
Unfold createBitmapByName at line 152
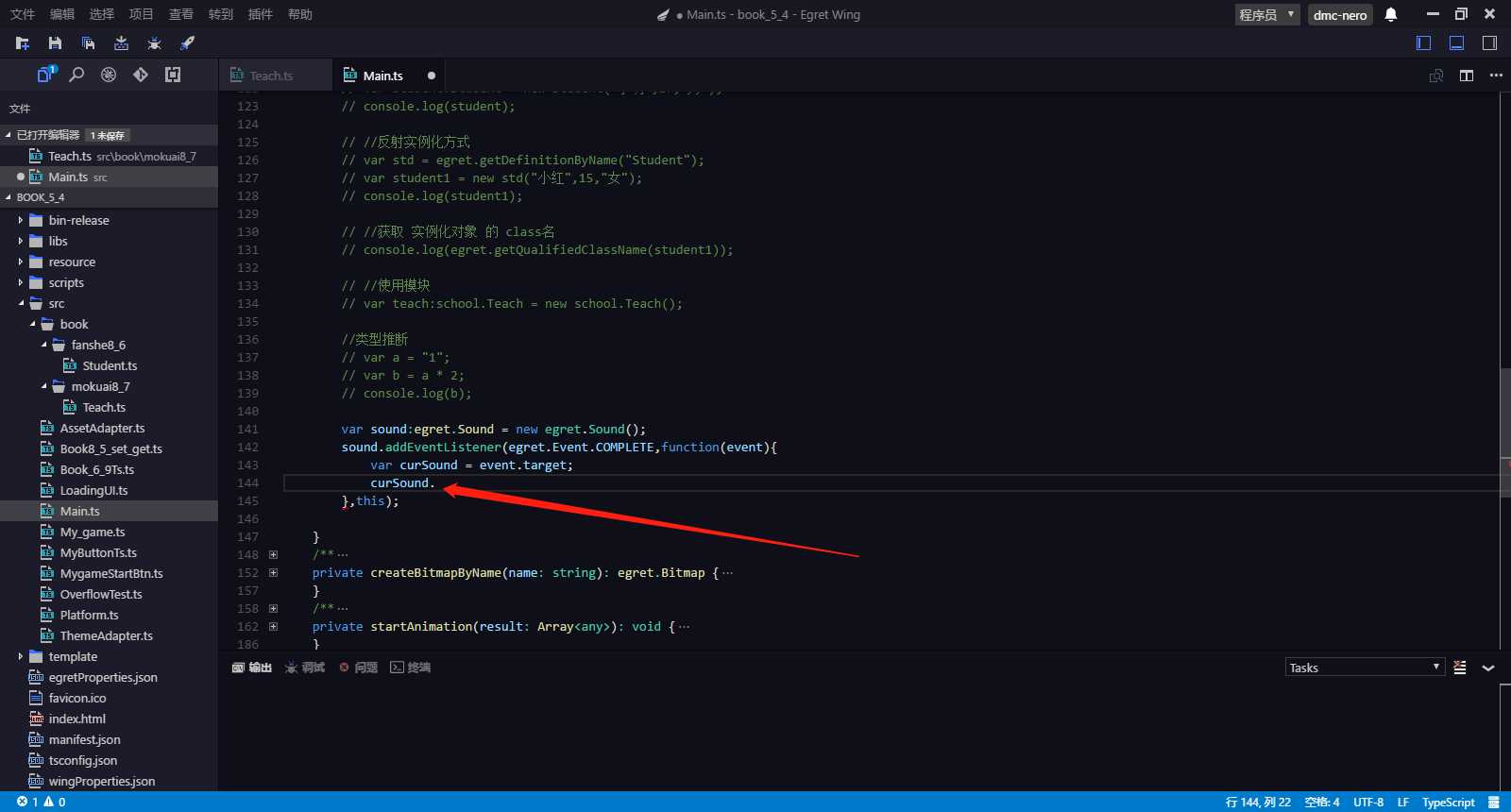273,572
